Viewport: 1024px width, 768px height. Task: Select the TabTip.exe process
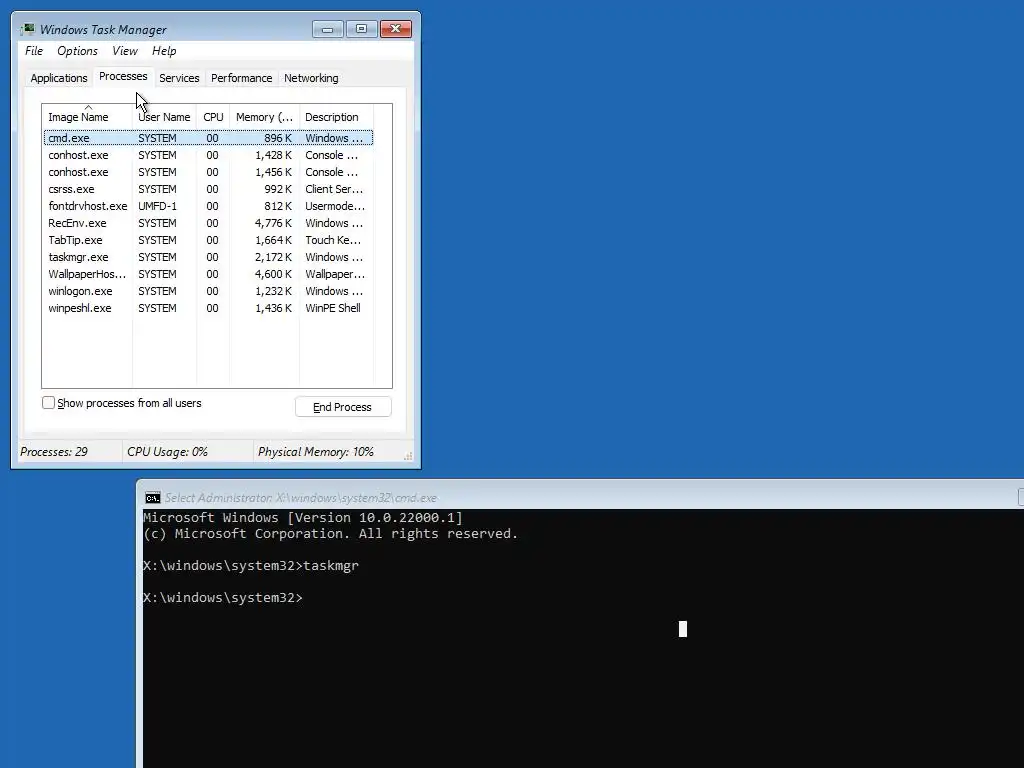click(208, 240)
